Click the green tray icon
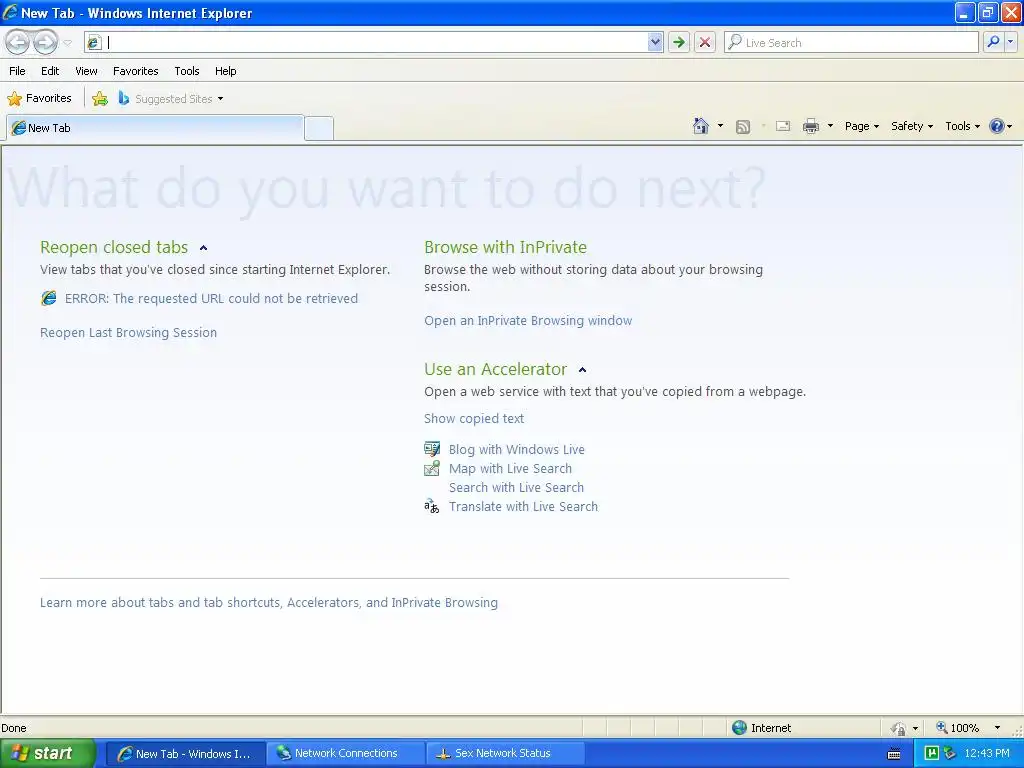The height and width of the screenshot is (768, 1024). tap(931, 753)
